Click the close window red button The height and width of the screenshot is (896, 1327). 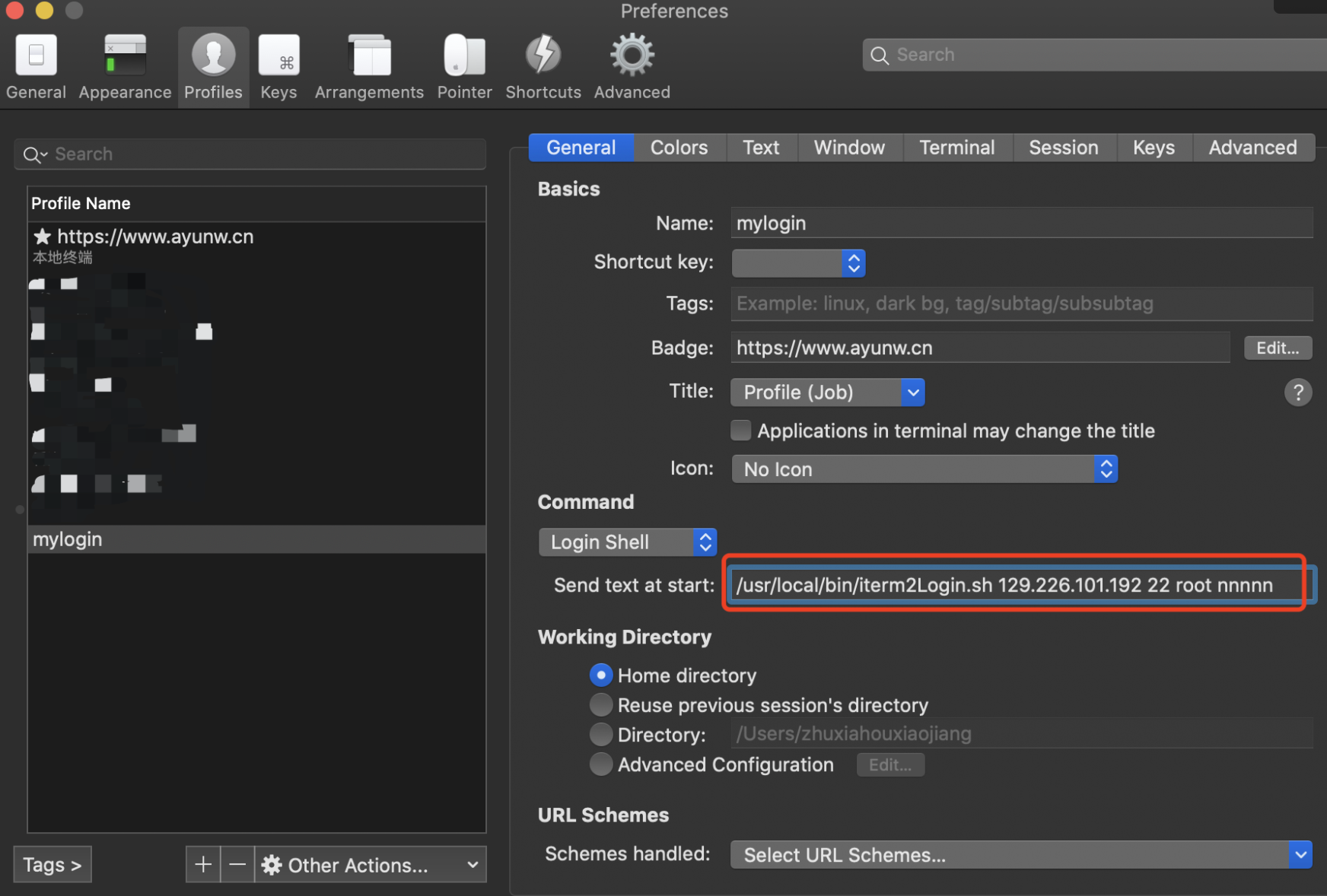pyautogui.click(x=14, y=10)
